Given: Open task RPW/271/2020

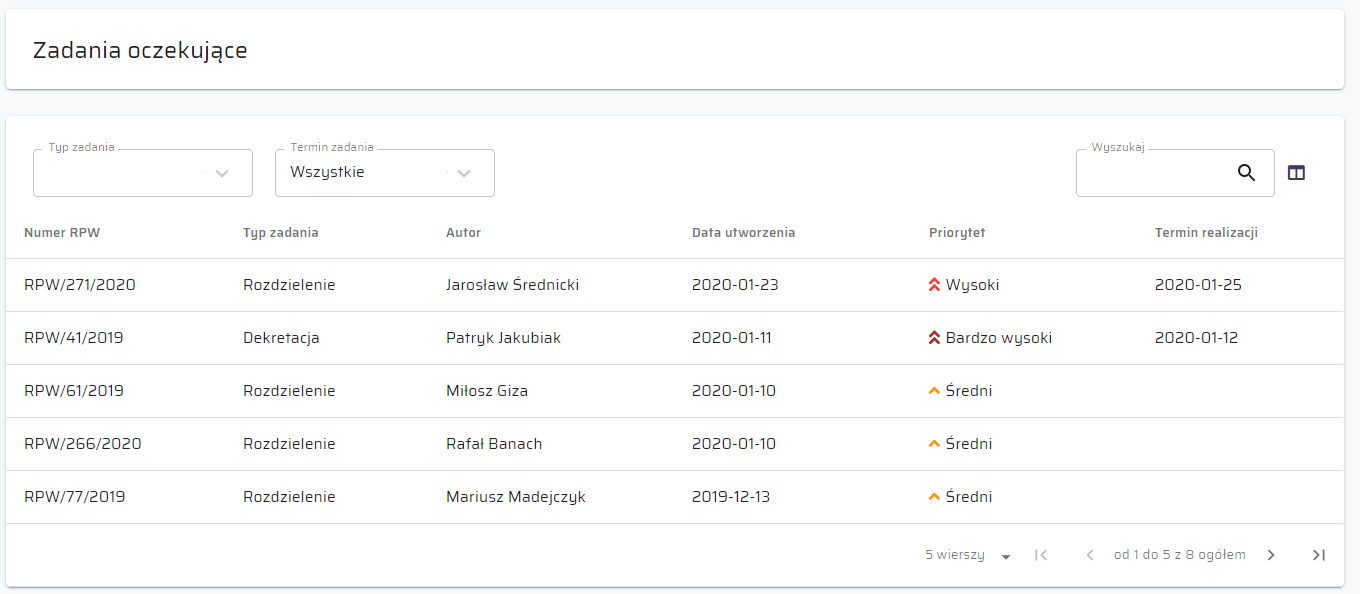Looking at the screenshot, I should 80,285.
